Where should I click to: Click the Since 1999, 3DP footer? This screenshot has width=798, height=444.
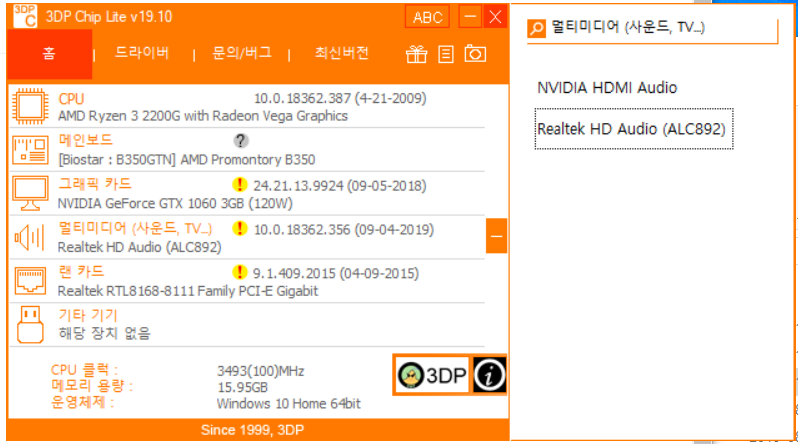pyautogui.click(x=252, y=430)
